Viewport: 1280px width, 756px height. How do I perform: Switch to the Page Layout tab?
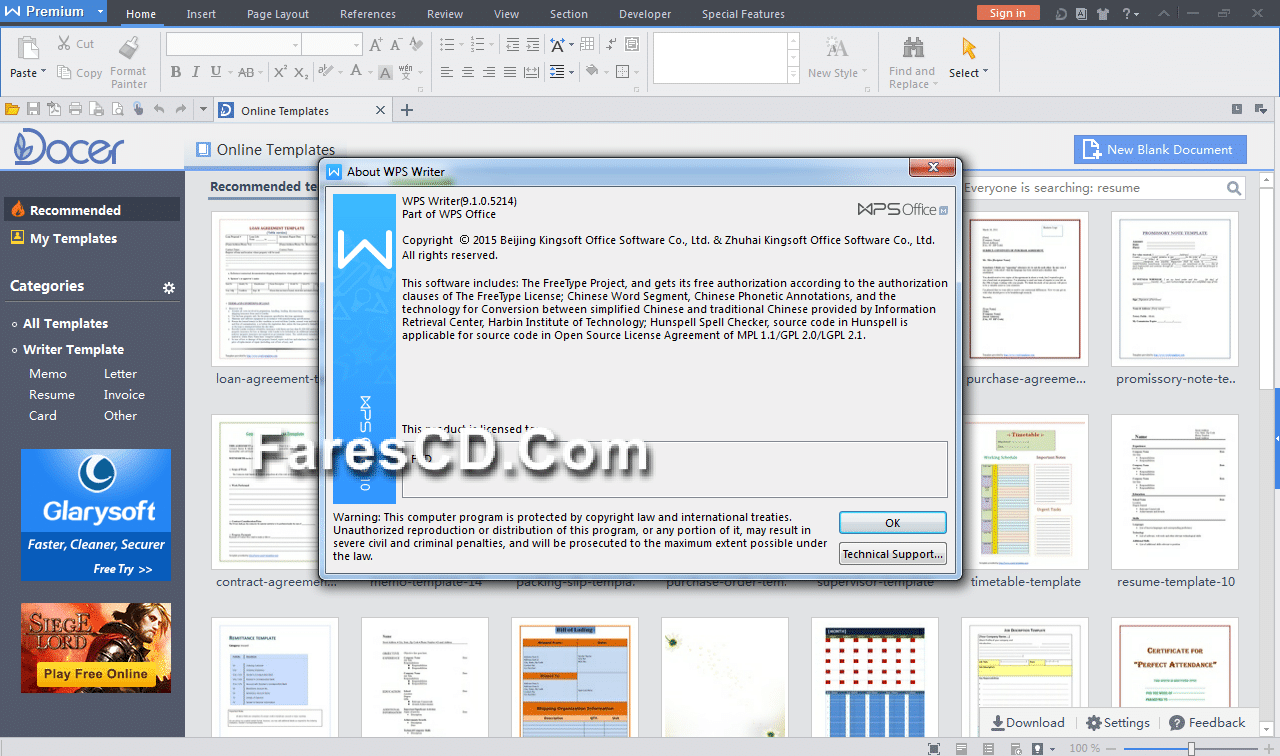click(x=278, y=14)
